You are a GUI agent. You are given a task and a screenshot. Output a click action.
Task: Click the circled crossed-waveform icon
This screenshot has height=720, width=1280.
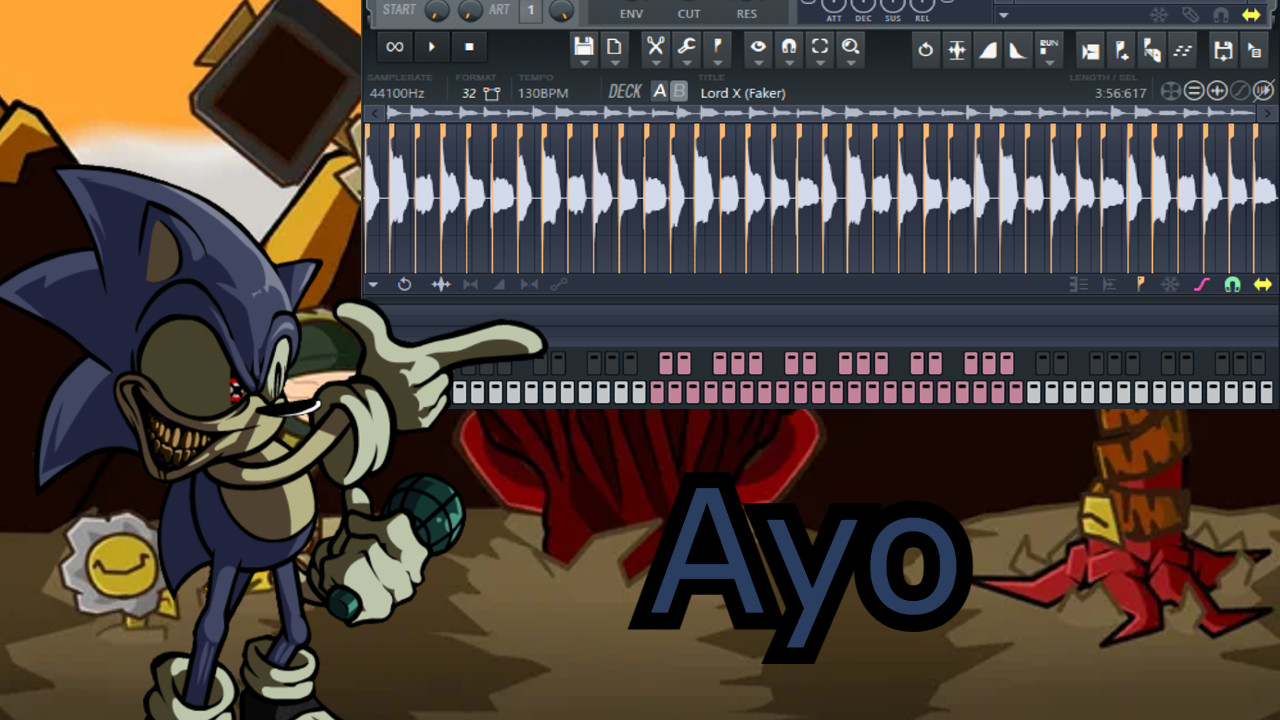pos(1263,91)
